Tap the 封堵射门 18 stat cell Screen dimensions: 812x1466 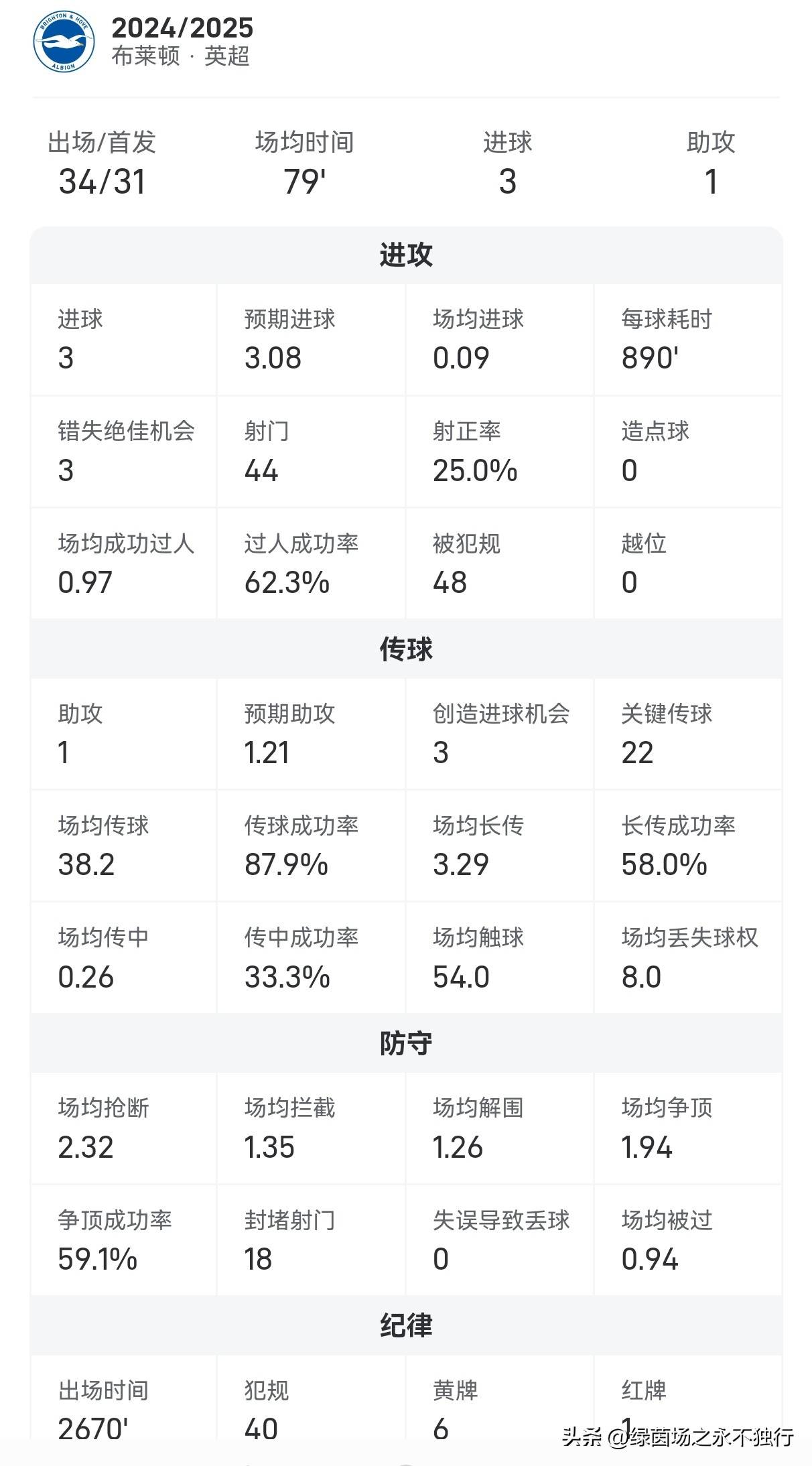311,1240
